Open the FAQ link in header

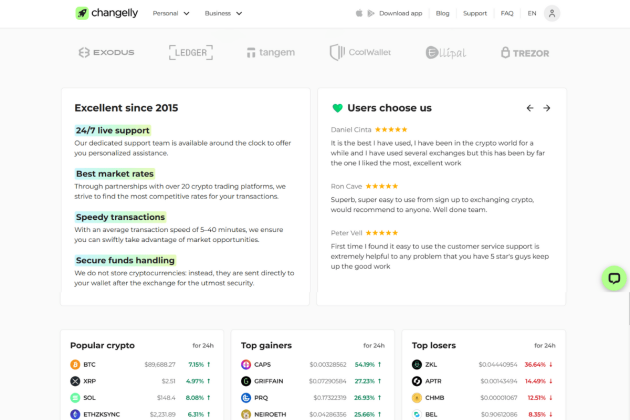507,13
